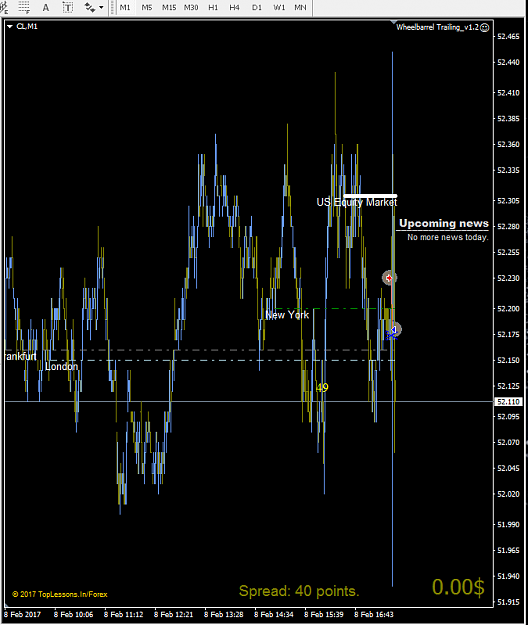Click the London session label
The height and width of the screenshot is (625, 528).
click(61, 366)
